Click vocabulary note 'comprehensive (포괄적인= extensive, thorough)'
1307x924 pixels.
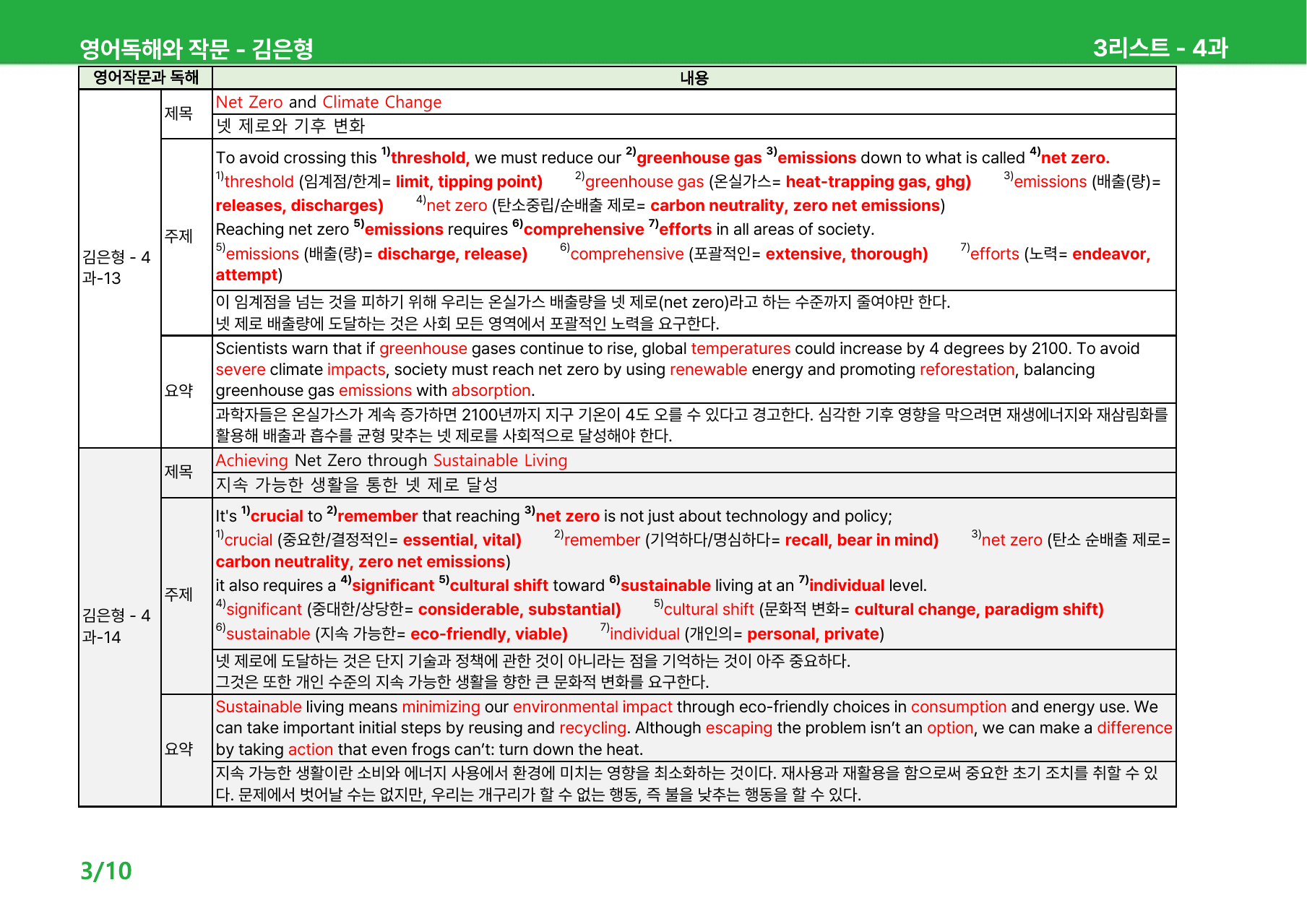tap(744, 254)
